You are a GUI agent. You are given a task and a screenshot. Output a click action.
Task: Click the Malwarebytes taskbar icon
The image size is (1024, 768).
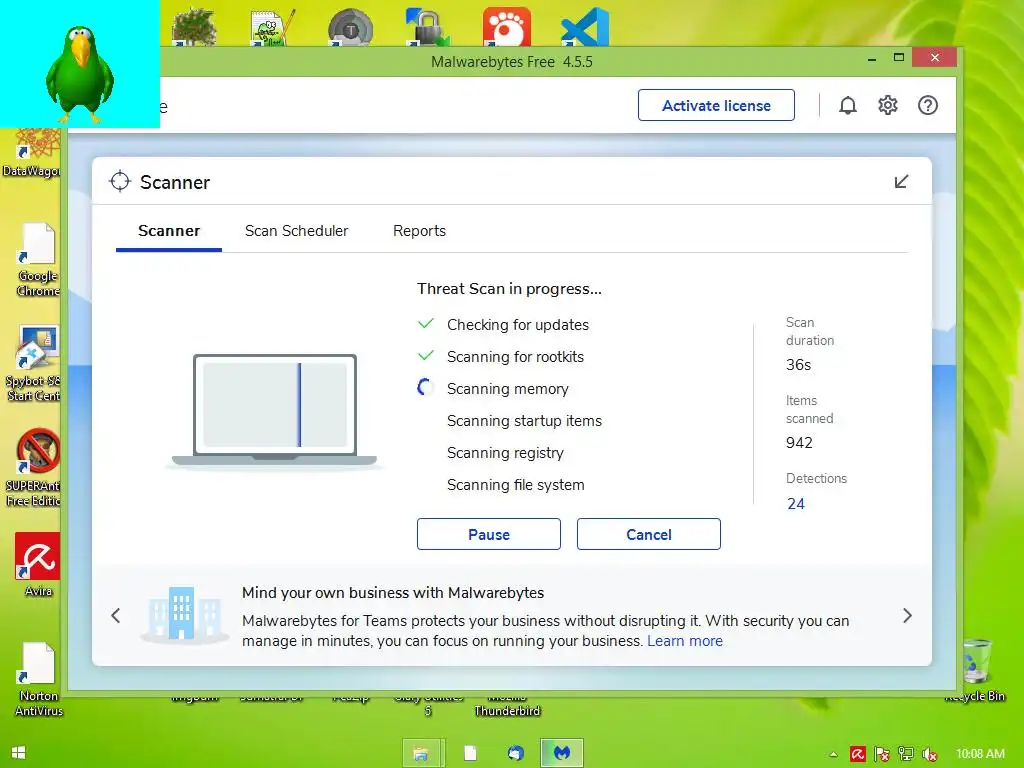562,754
